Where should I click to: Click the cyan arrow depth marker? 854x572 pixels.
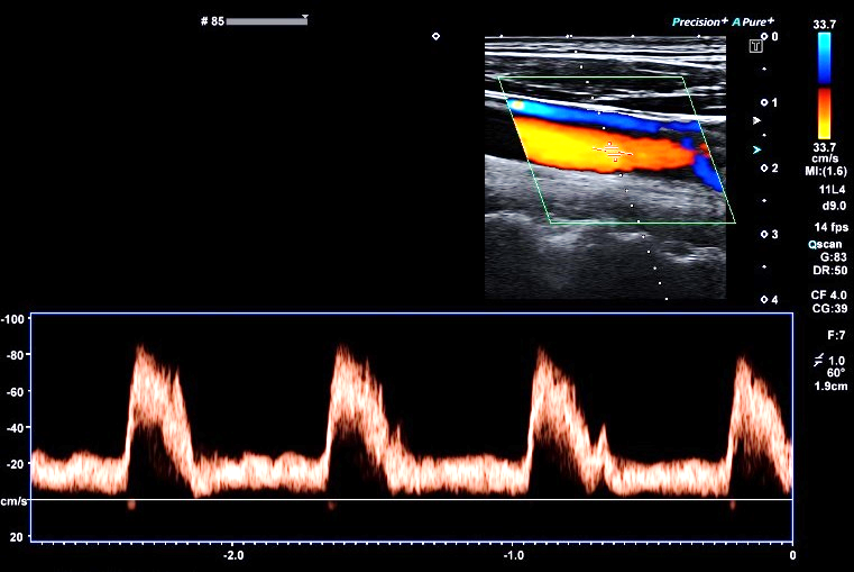point(756,149)
